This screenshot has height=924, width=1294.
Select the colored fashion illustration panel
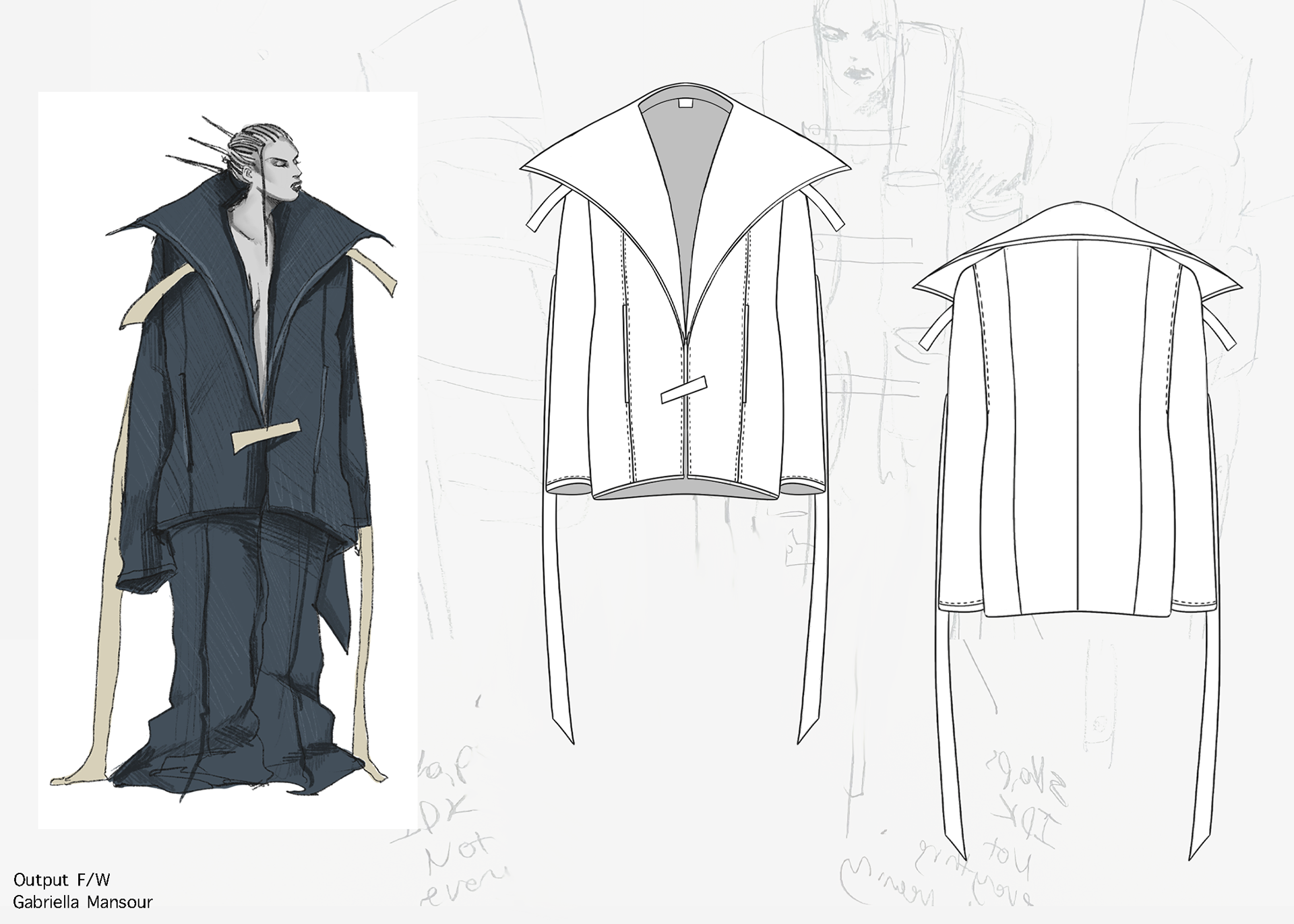[227, 460]
